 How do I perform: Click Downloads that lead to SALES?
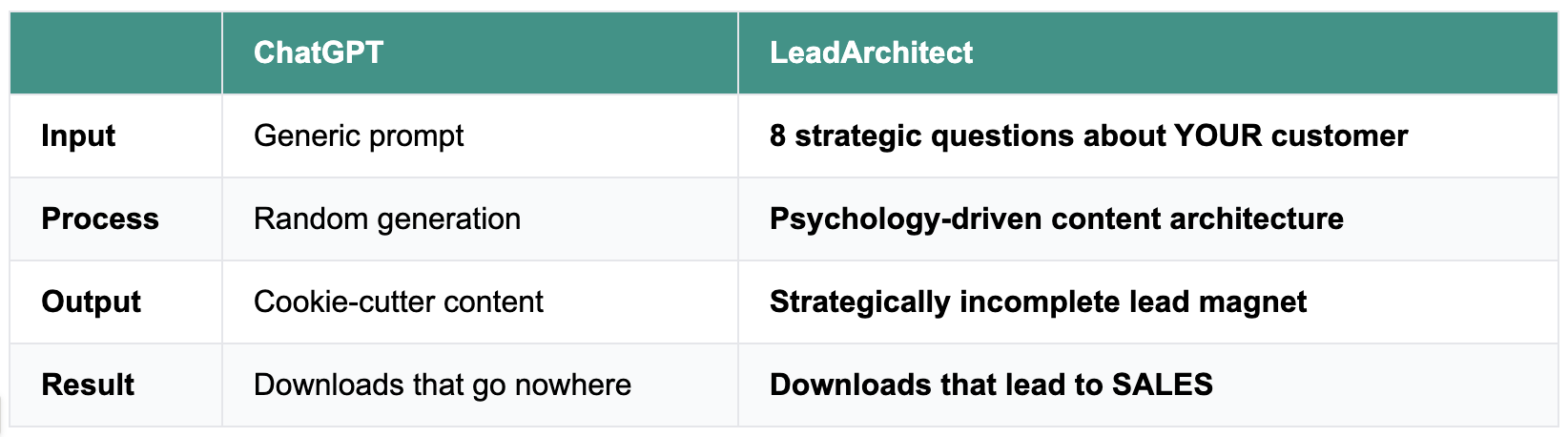[x=991, y=385]
